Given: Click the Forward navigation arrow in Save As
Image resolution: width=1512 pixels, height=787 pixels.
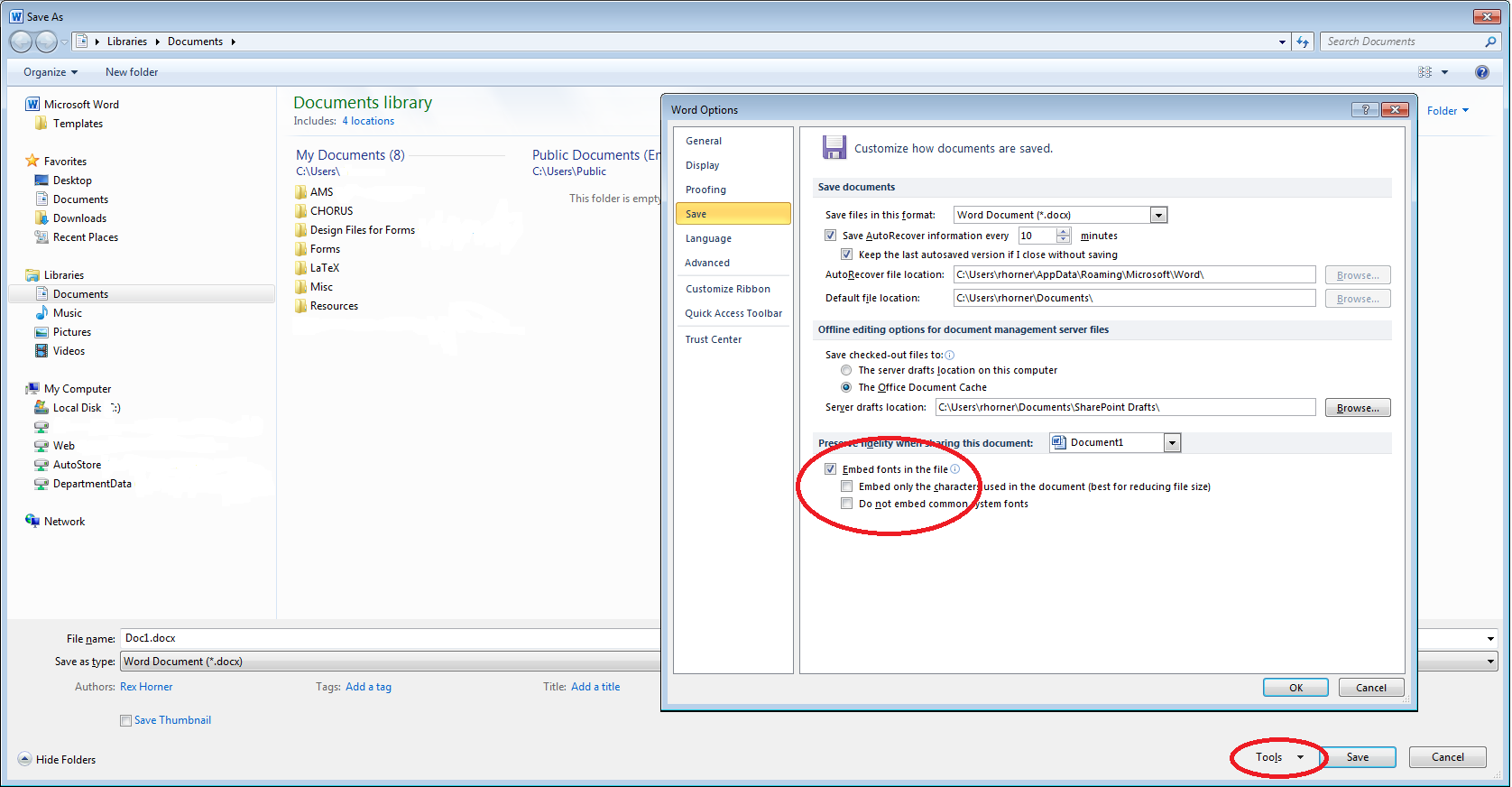Looking at the screenshot, I should [46, 42].
